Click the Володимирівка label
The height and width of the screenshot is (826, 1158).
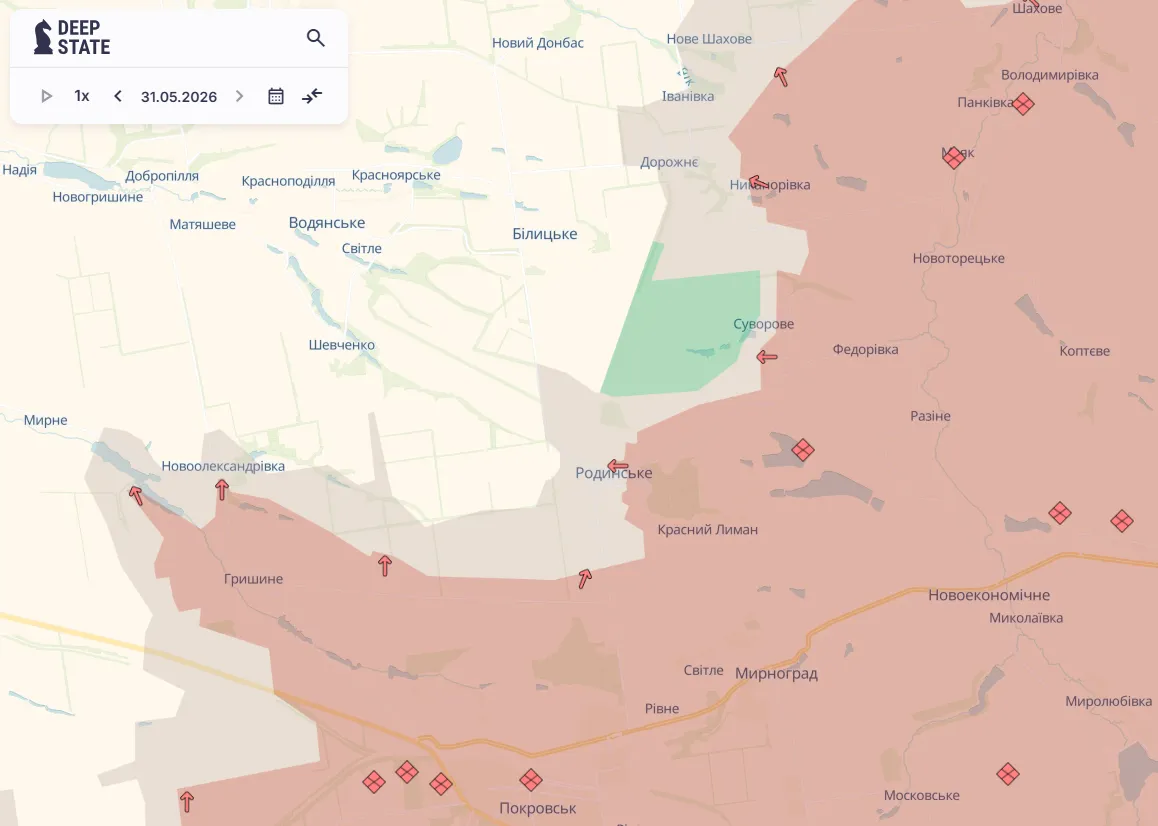(x=1049, y=75)
